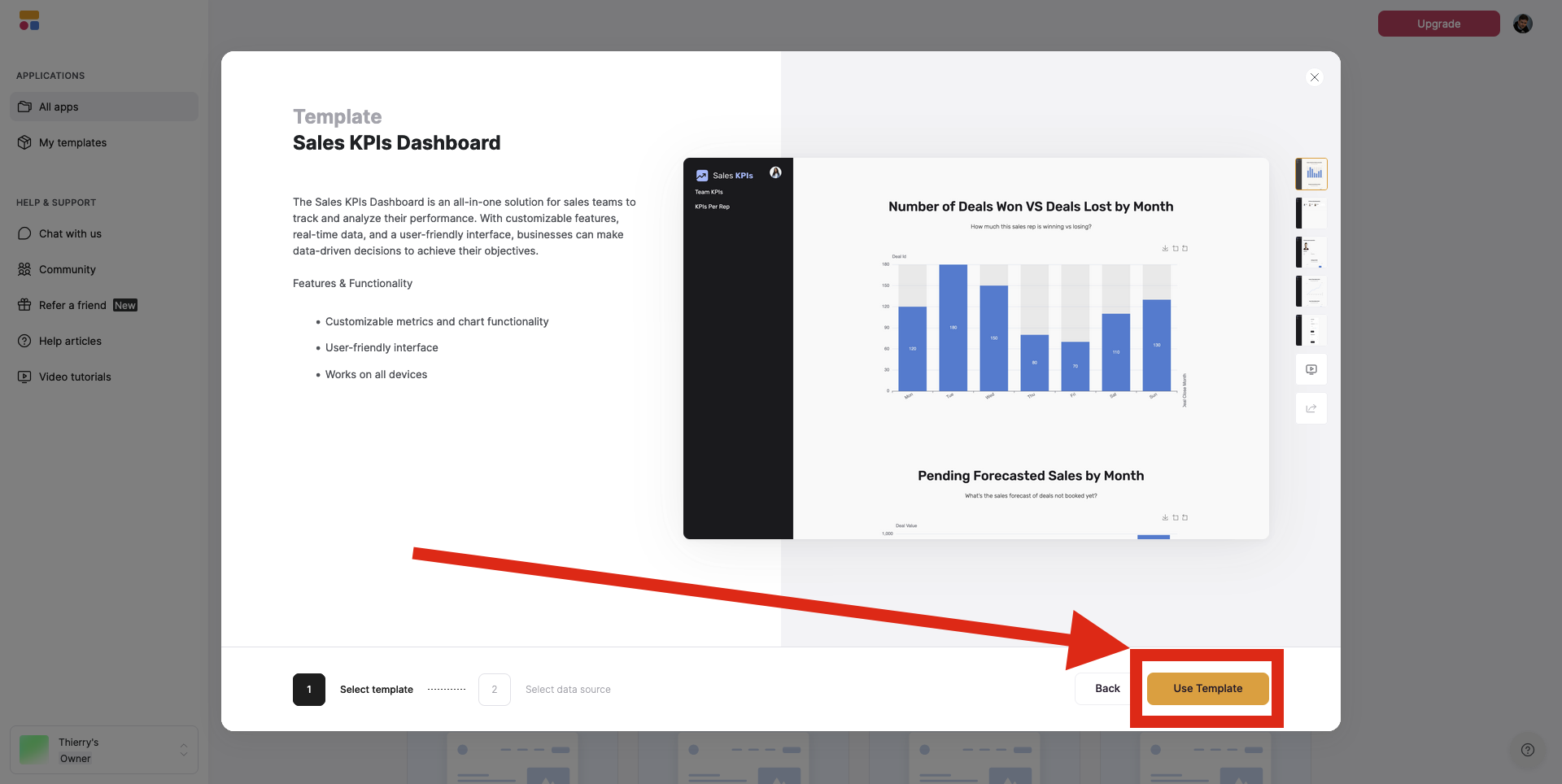
Task: Click 'User-friendly interface' bullet
Action: click(x=382, y=347)
